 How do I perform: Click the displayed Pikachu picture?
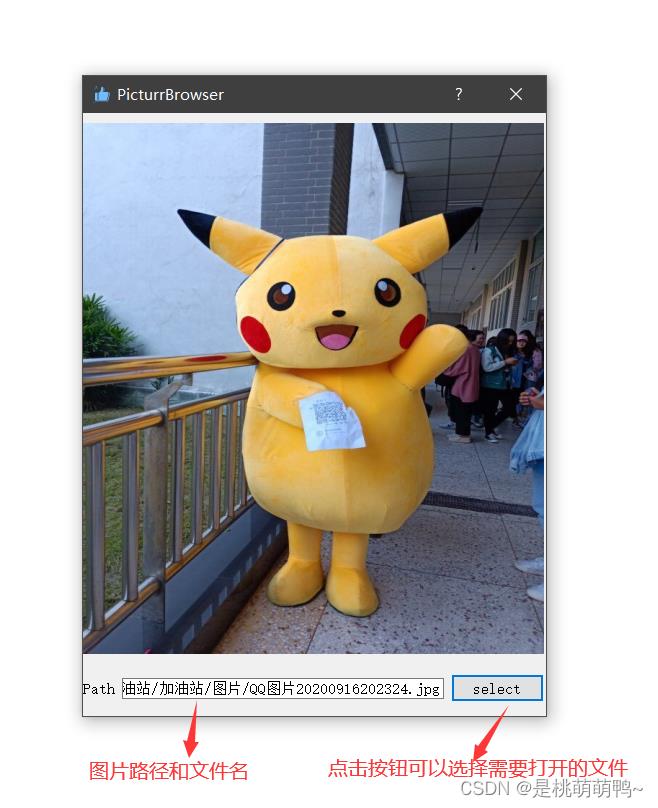(313, 388)
